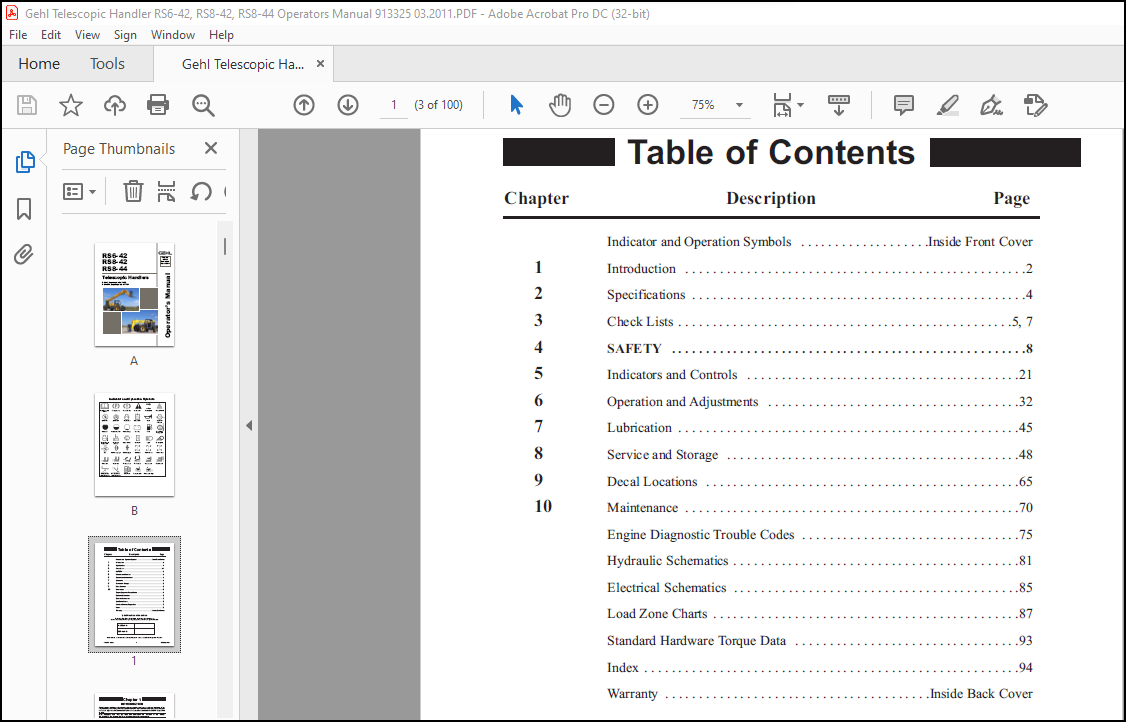The width and height of the screenshot is (1126, 722).
Task: Click the Service and Storage entry
Action: [819, 455]
